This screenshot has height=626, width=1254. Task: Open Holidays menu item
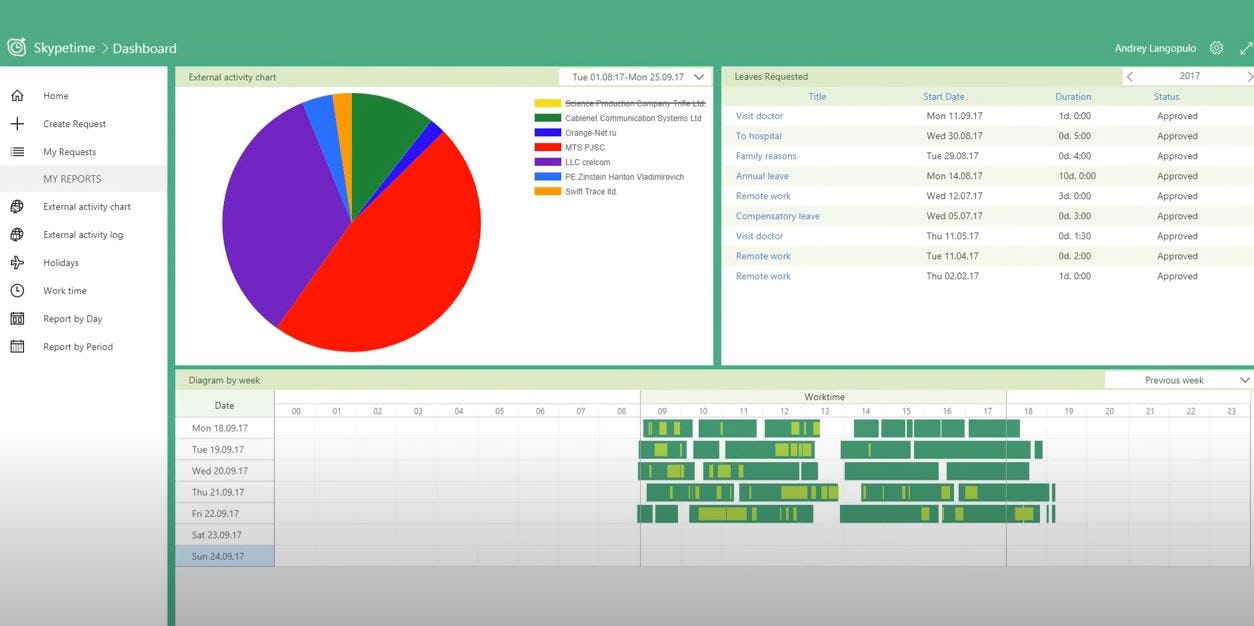click(x=61, y=263)
